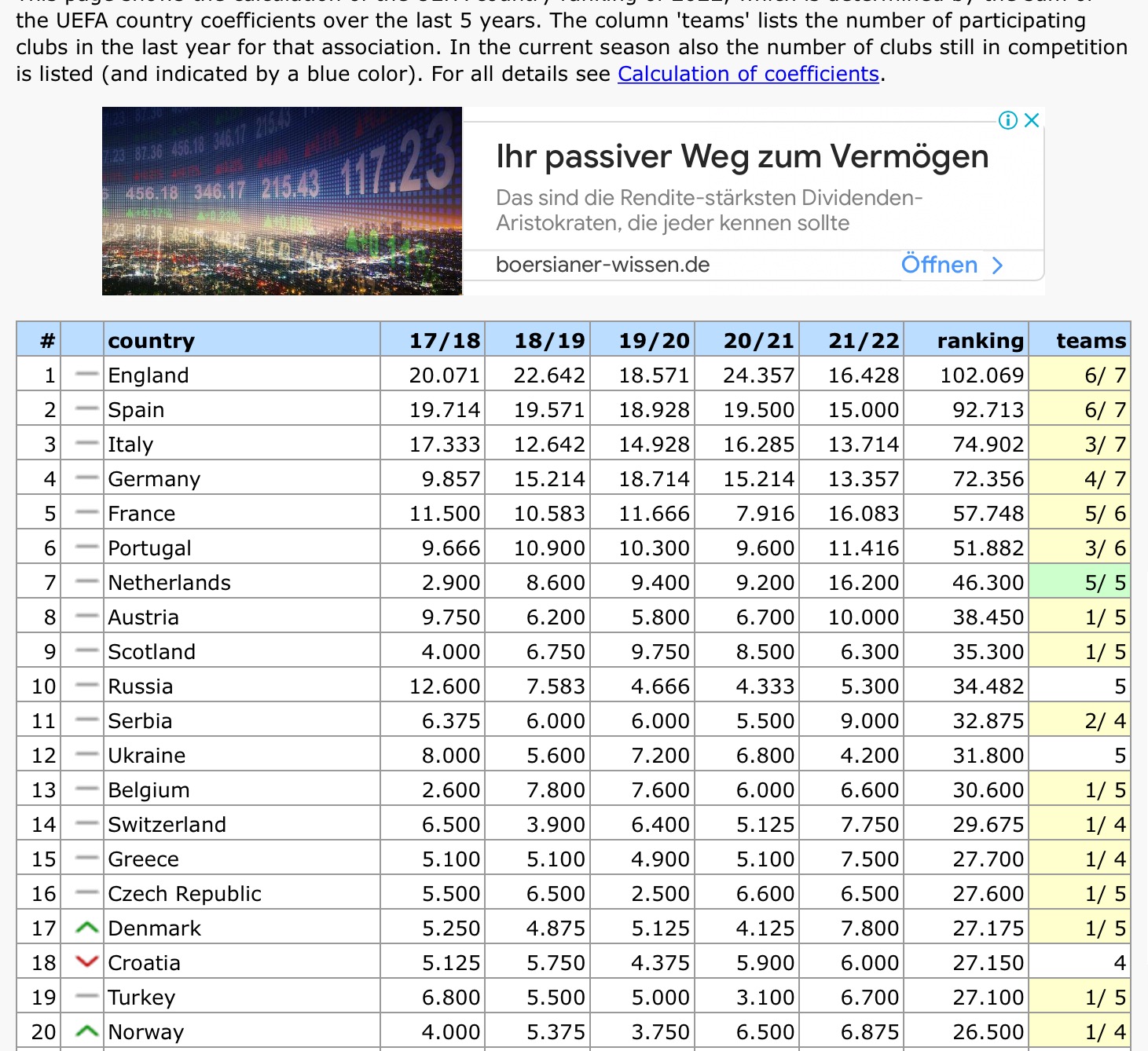Click the chevron arrow next to Öffnen

pos(997,265)
